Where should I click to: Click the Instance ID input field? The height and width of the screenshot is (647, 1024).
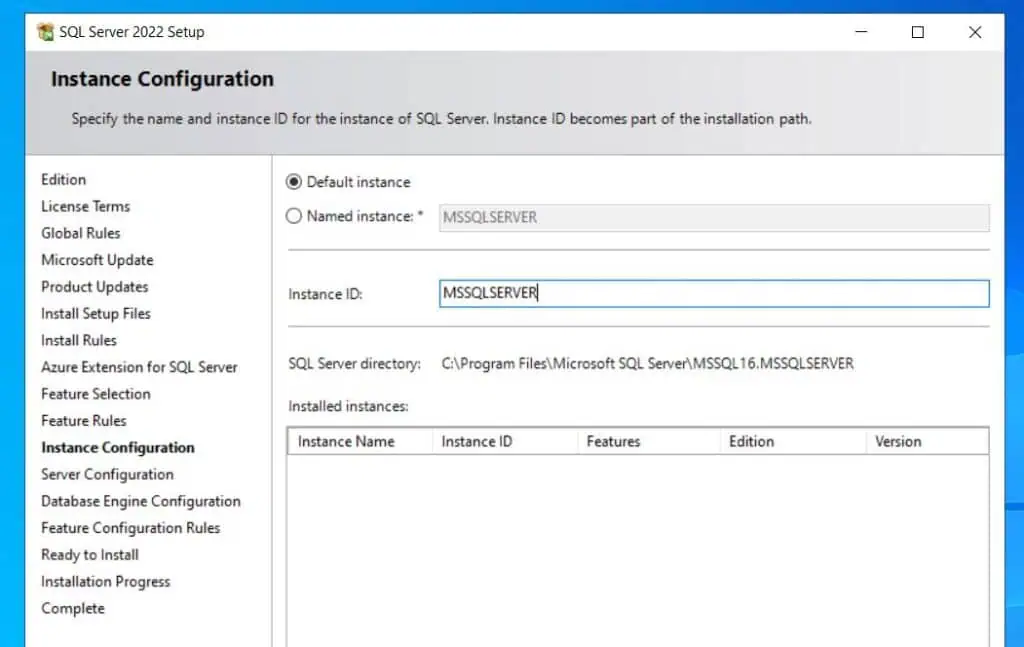714,293
